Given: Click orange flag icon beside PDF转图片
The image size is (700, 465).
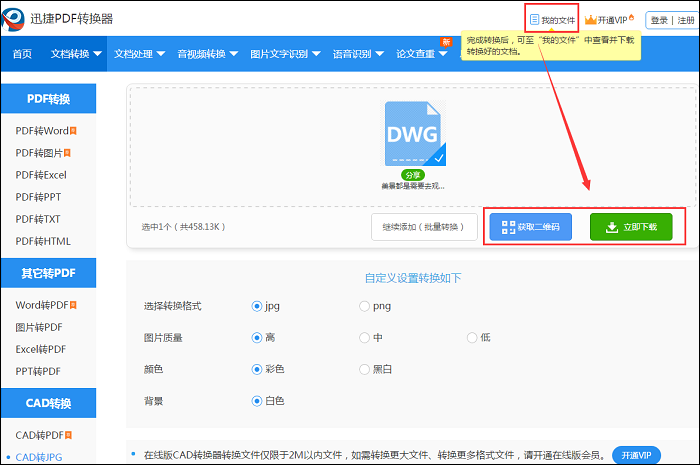Looking at the screenshot, I should [x=67, y=153].
